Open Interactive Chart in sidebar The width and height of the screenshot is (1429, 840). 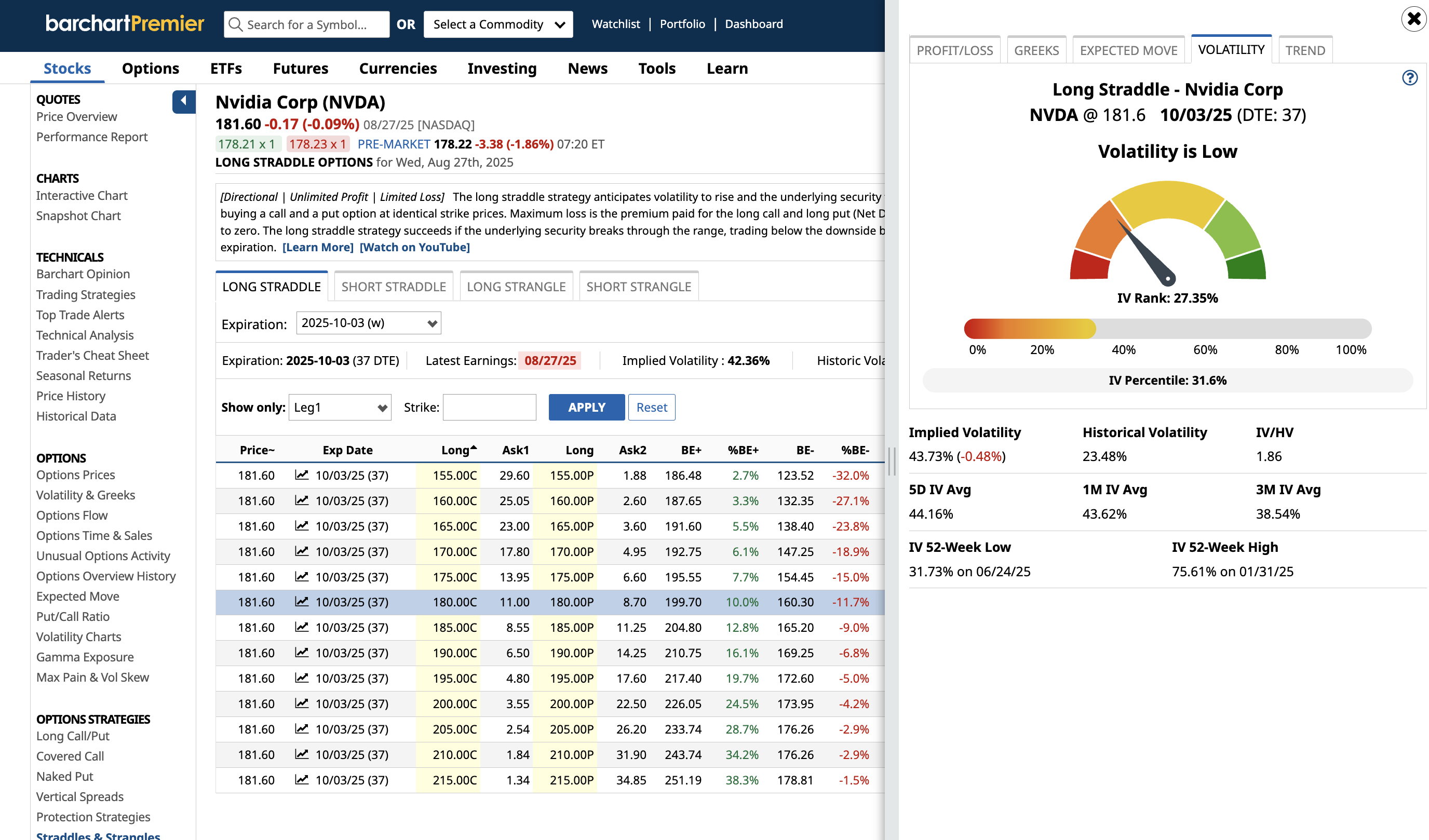pyautogui.click(x=82, y=196)
